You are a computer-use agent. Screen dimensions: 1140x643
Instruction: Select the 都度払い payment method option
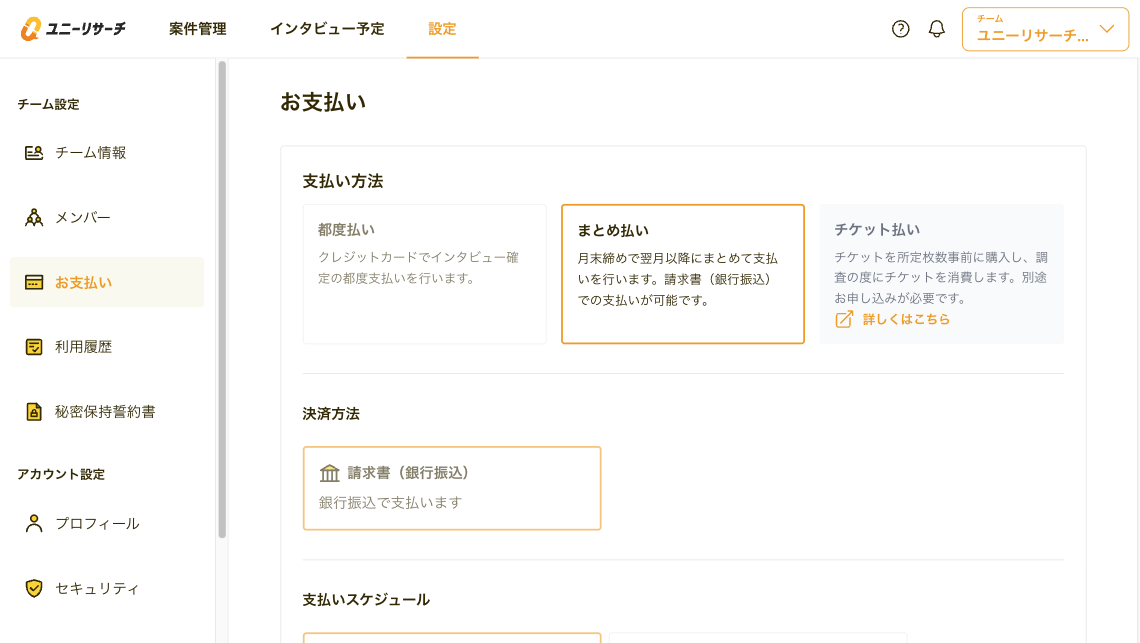pos(424,274)
